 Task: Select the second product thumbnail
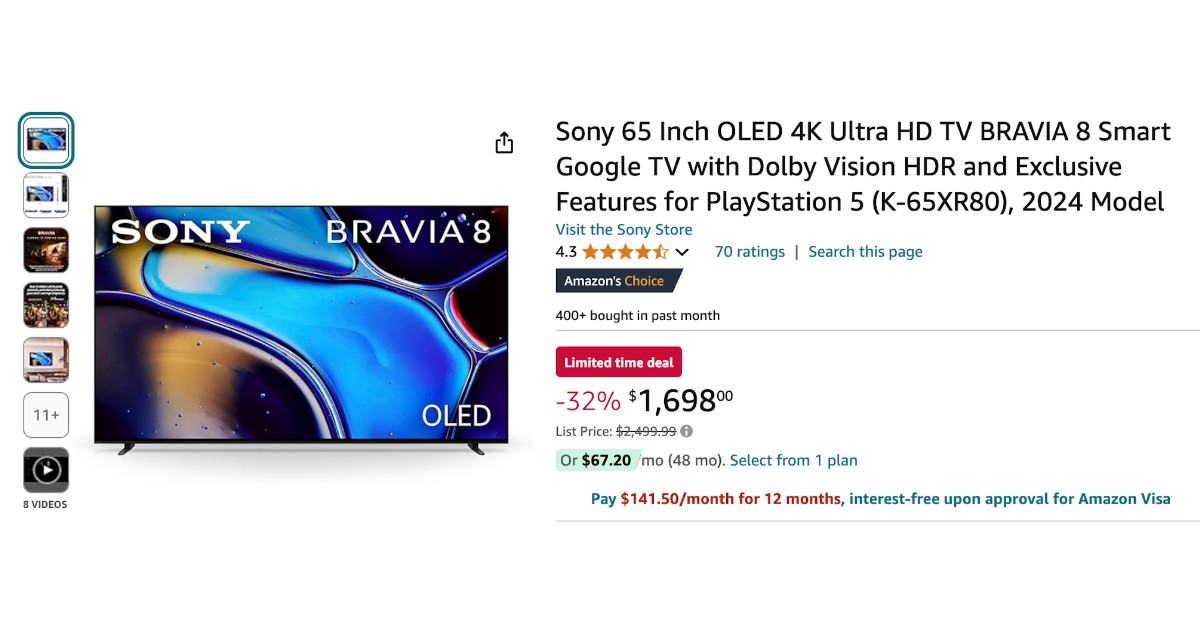[x=46, y=195]
